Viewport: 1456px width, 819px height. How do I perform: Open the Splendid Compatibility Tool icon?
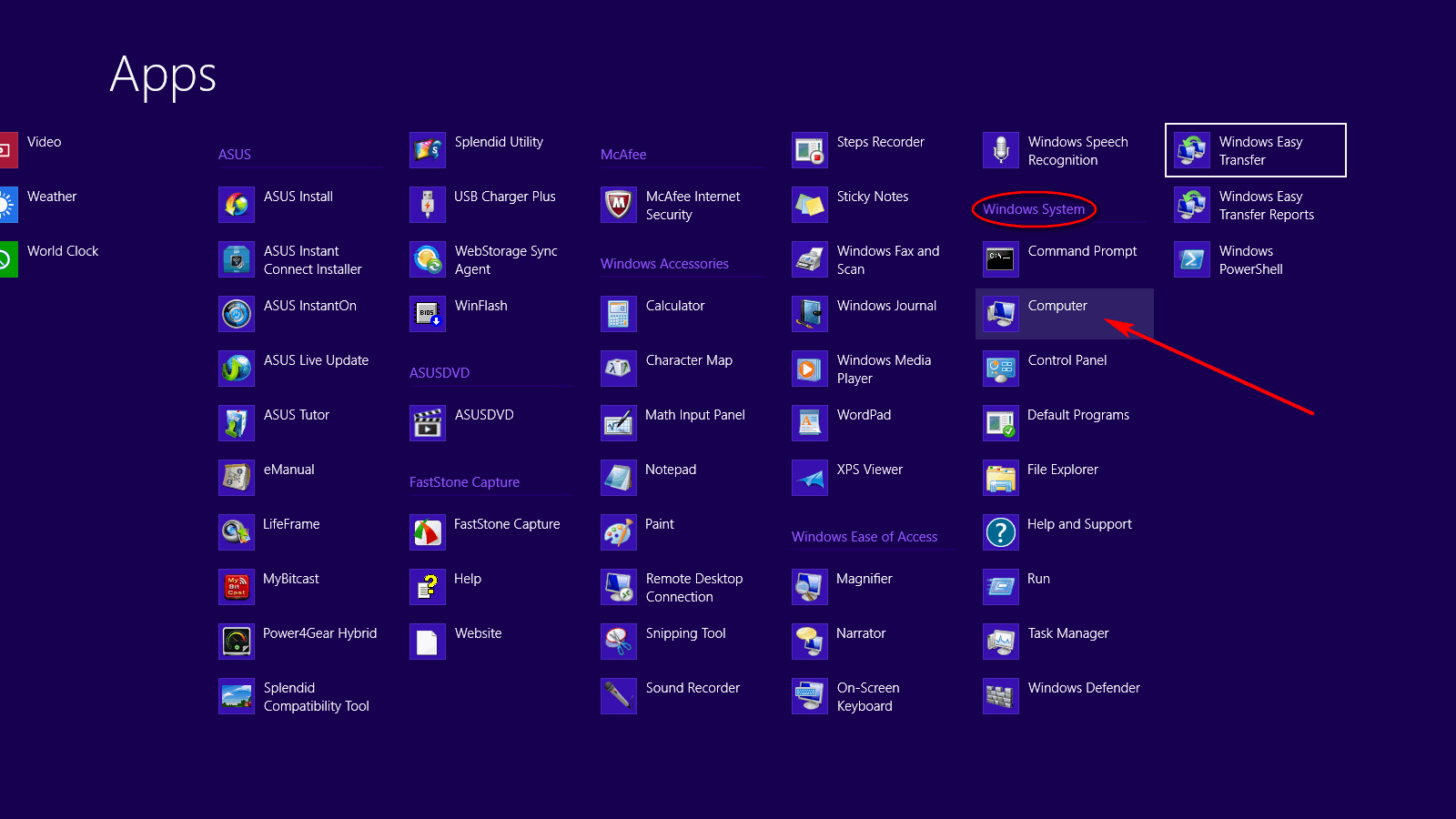coord(237,696)
